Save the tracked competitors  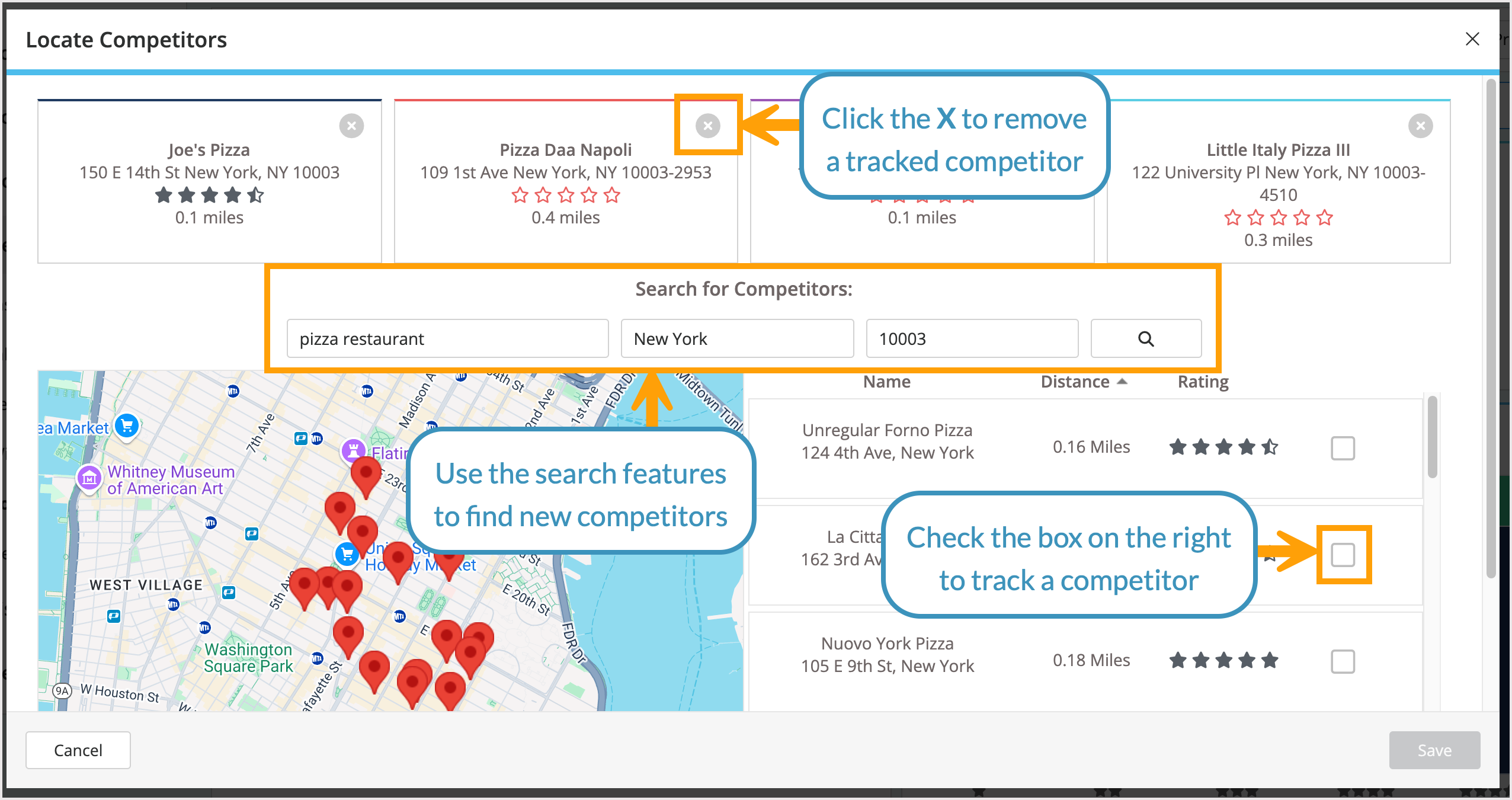coord(1434,750)
